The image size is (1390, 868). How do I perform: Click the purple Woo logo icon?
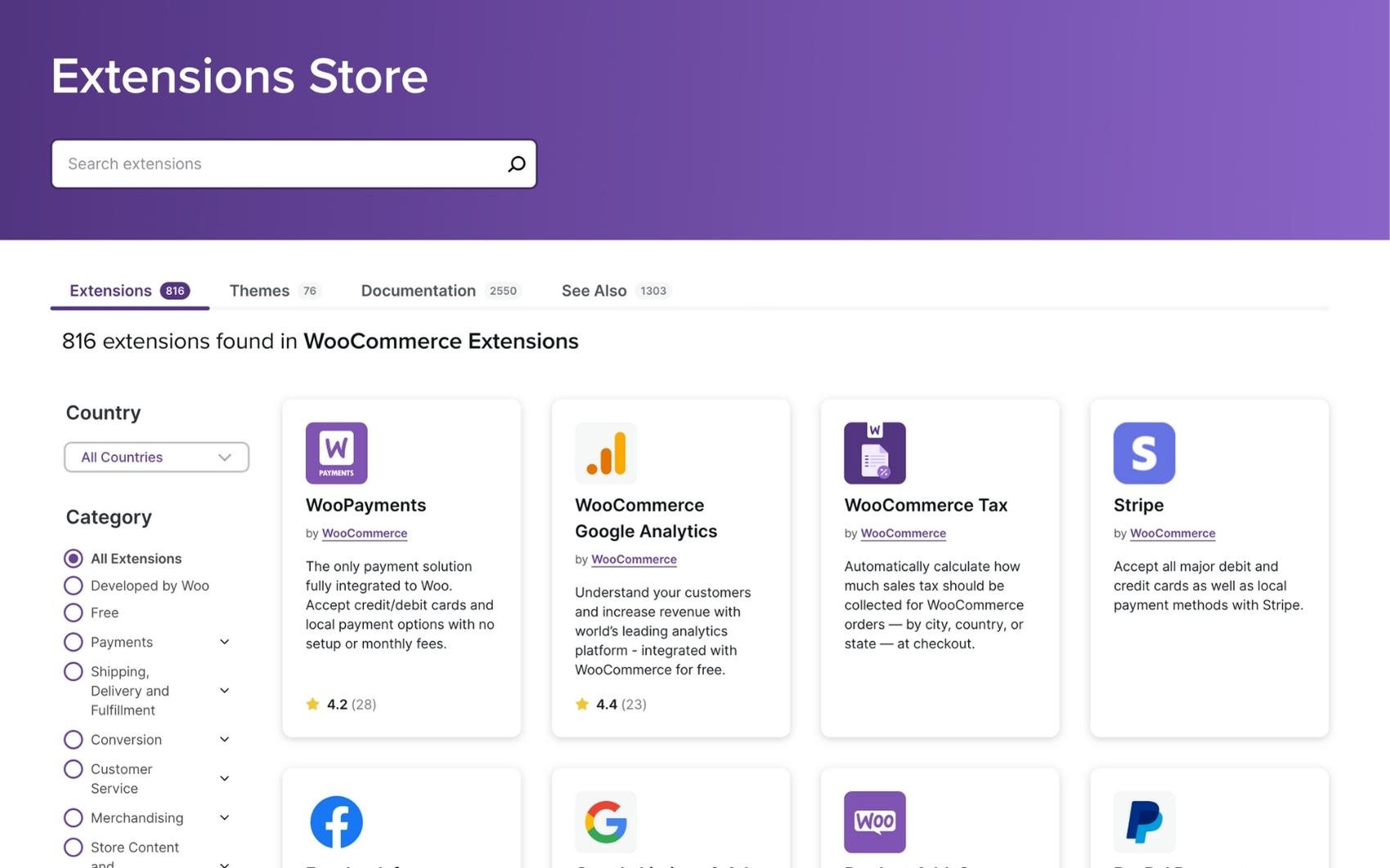coord(874,821)
